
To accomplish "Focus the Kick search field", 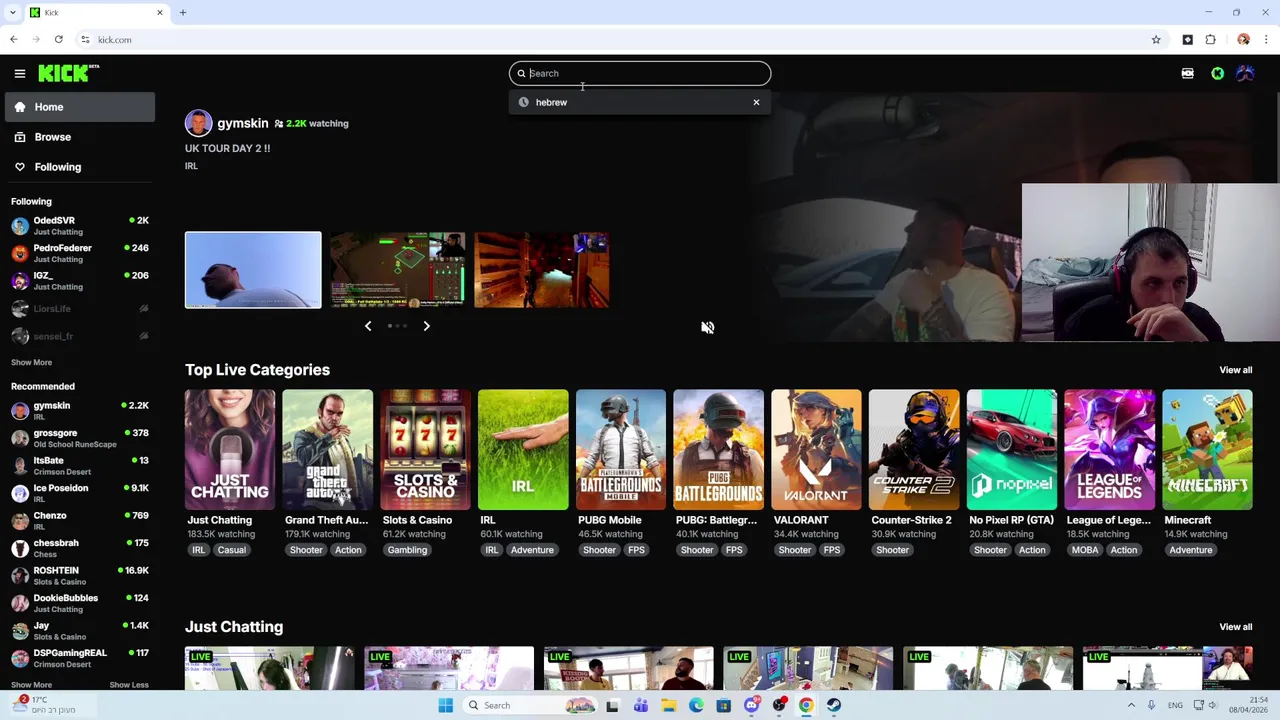I will pos(640,73).
